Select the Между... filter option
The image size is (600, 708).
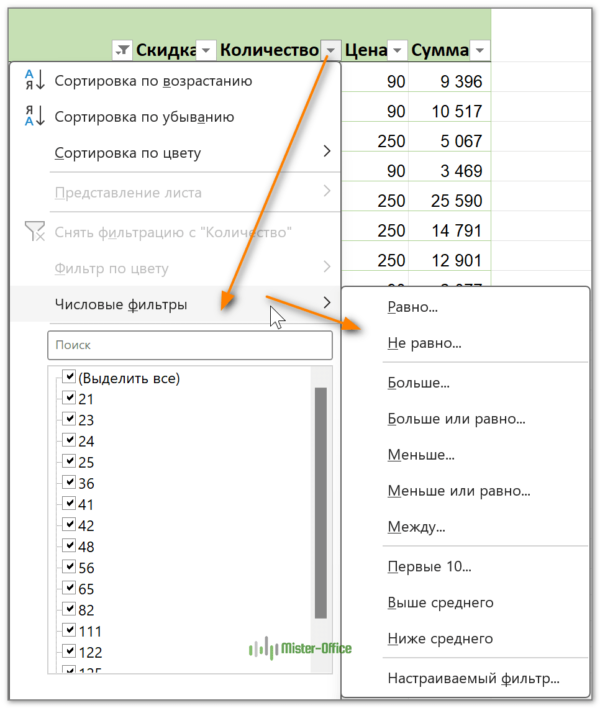[x=416, y=527]
